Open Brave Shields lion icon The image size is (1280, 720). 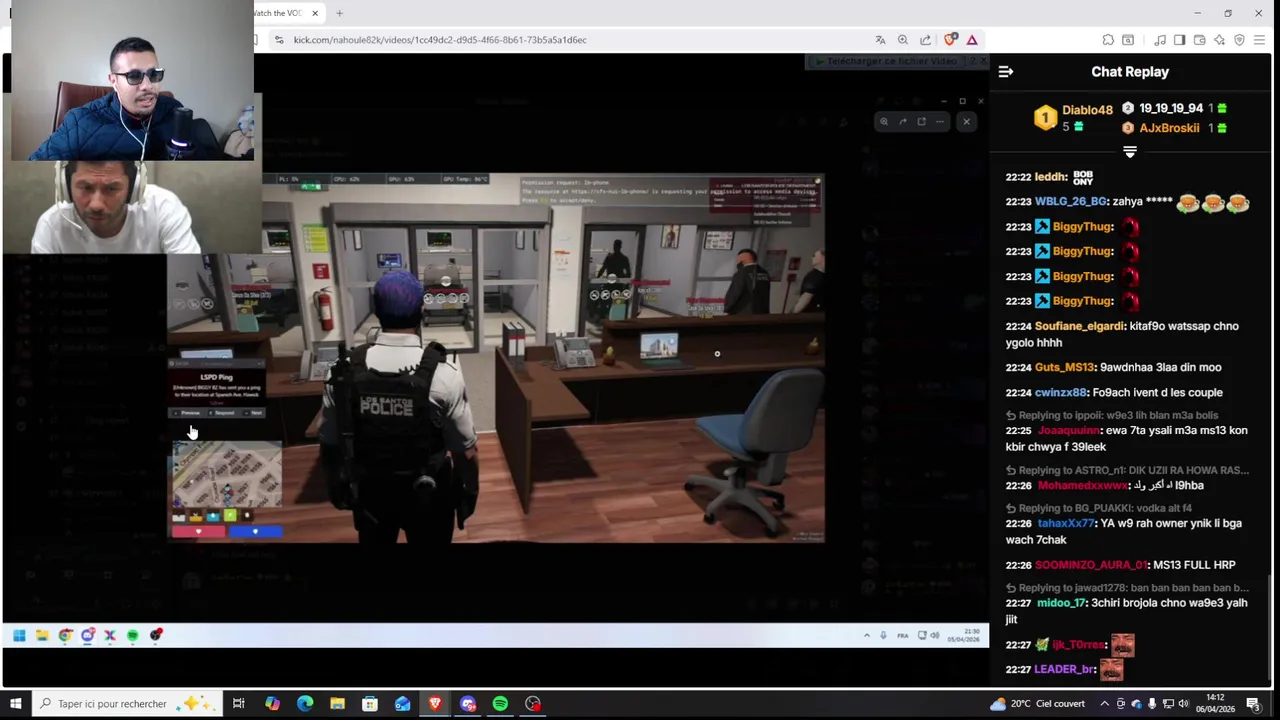point(950,40)
